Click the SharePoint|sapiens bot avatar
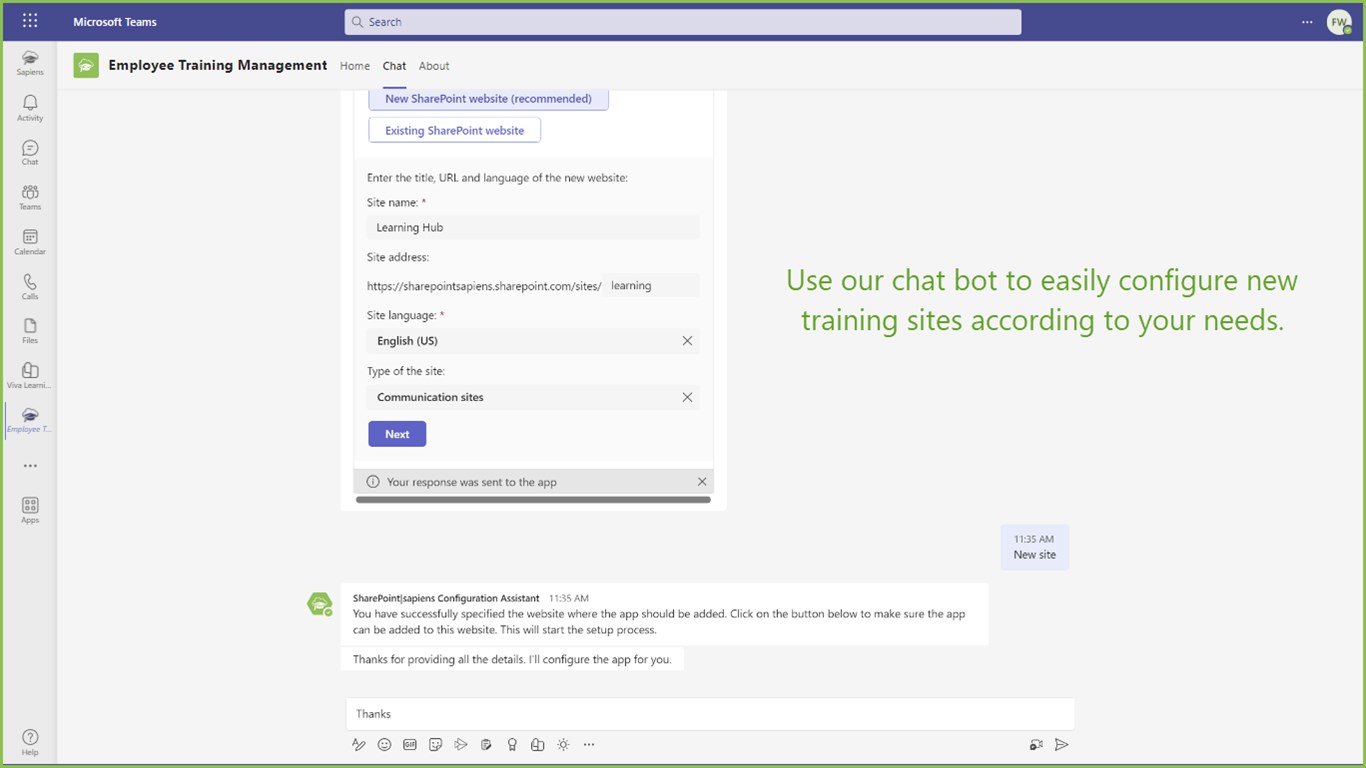 pos(319,603)
